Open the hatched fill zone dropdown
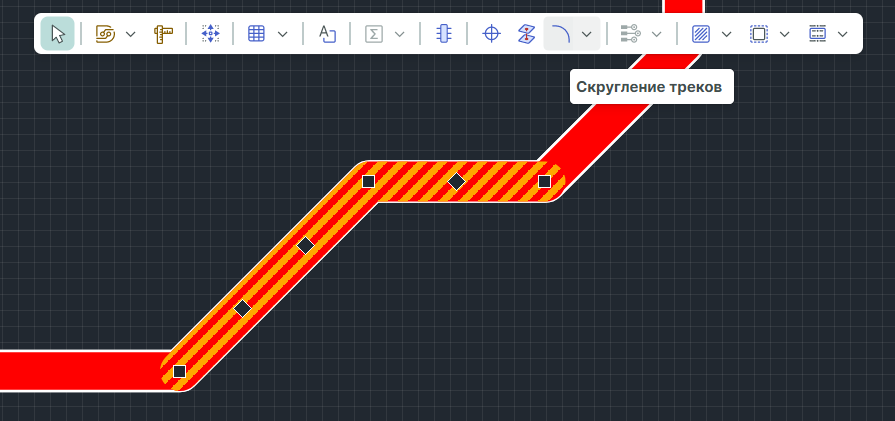This screenshot has height=421, width=895. pos(727,34)
